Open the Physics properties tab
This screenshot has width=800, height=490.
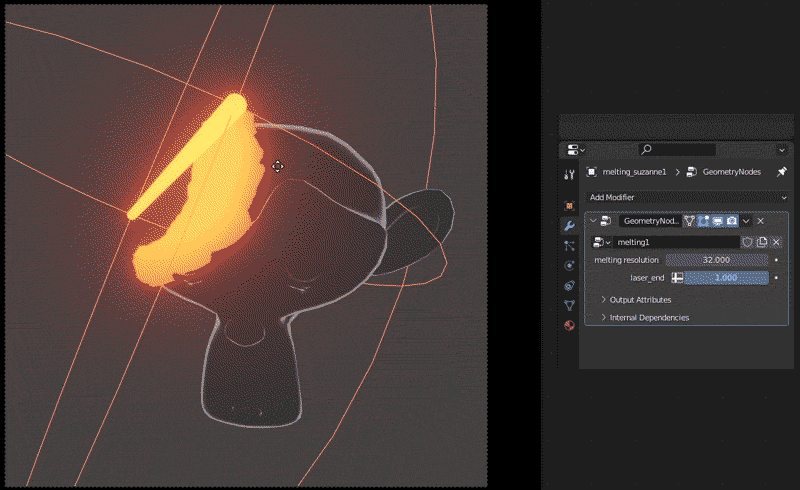569,265
